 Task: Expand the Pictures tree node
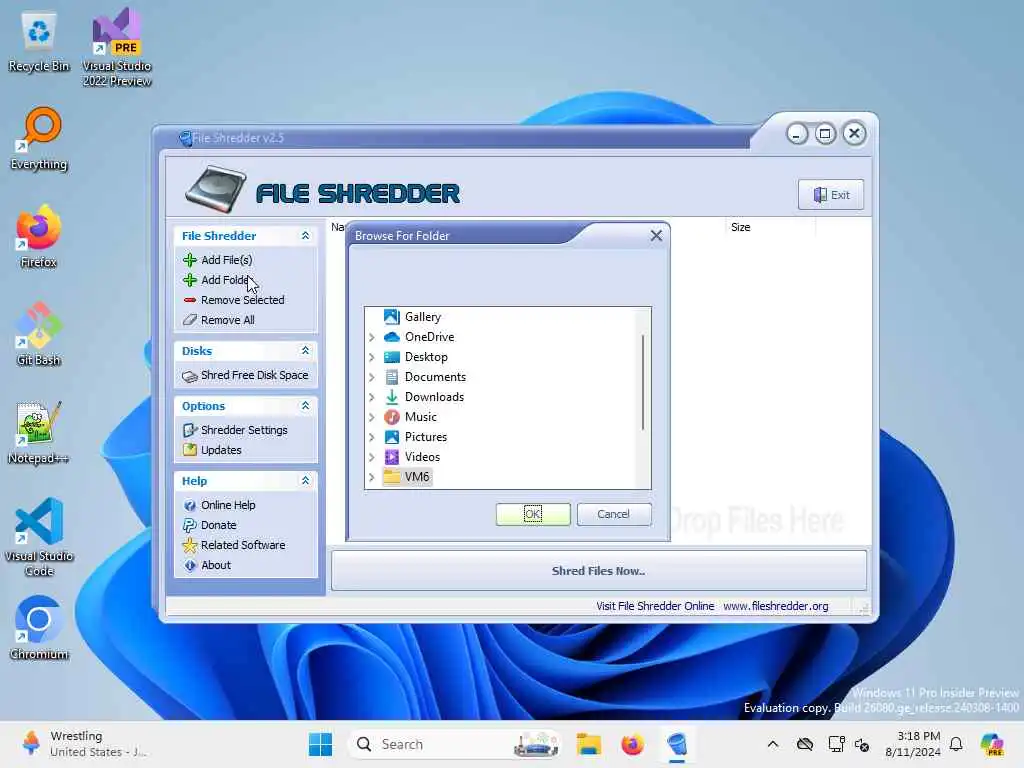point(372,438)
